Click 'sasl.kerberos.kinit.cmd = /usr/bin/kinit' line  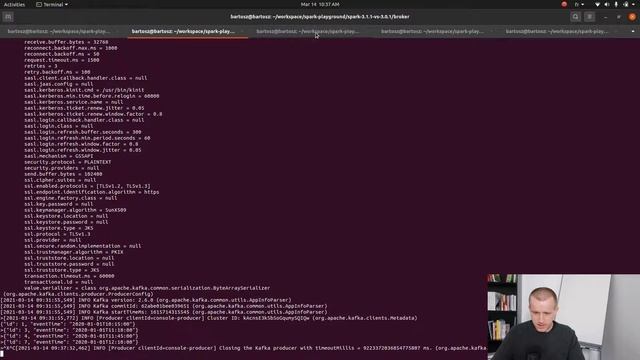[x=84, y=90]
